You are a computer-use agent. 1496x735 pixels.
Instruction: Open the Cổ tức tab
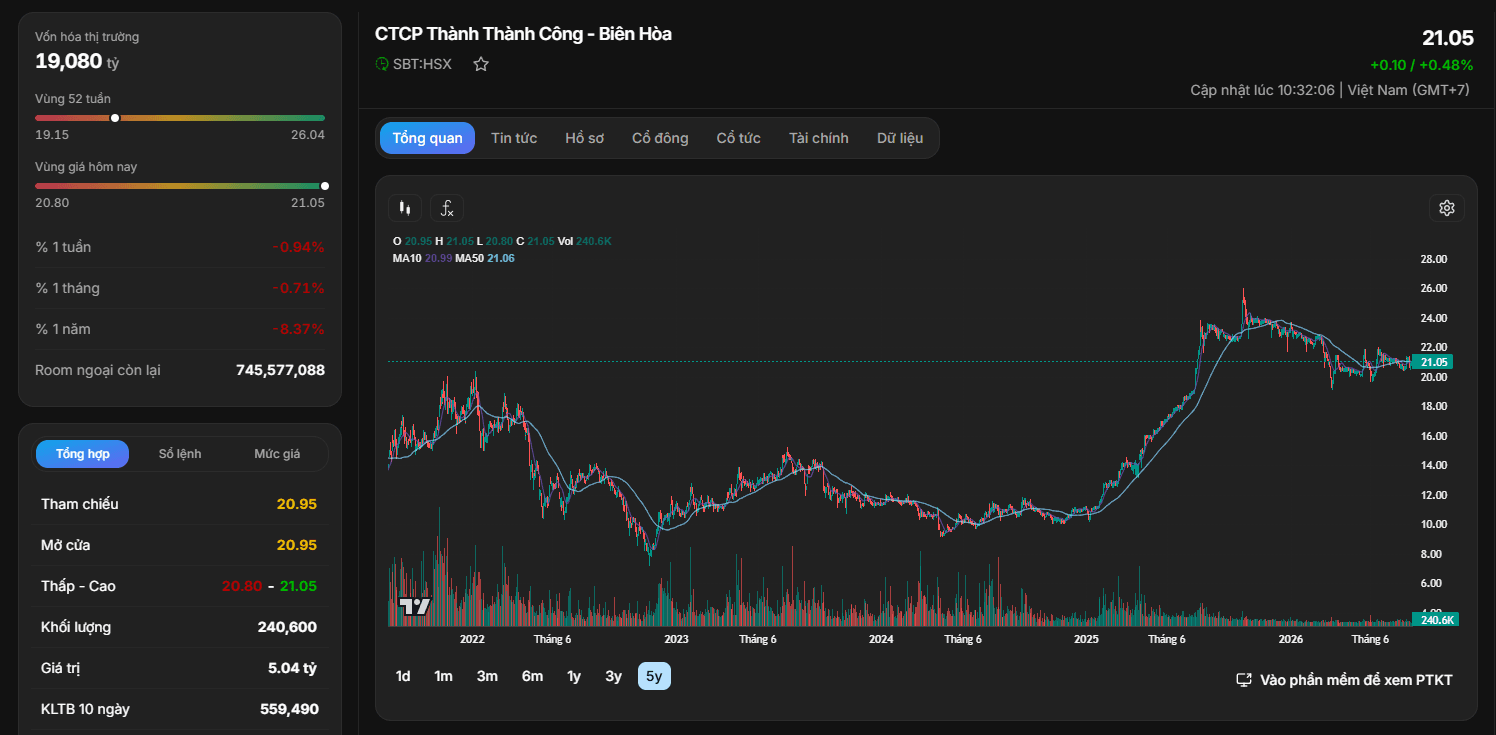click(738, 138)
